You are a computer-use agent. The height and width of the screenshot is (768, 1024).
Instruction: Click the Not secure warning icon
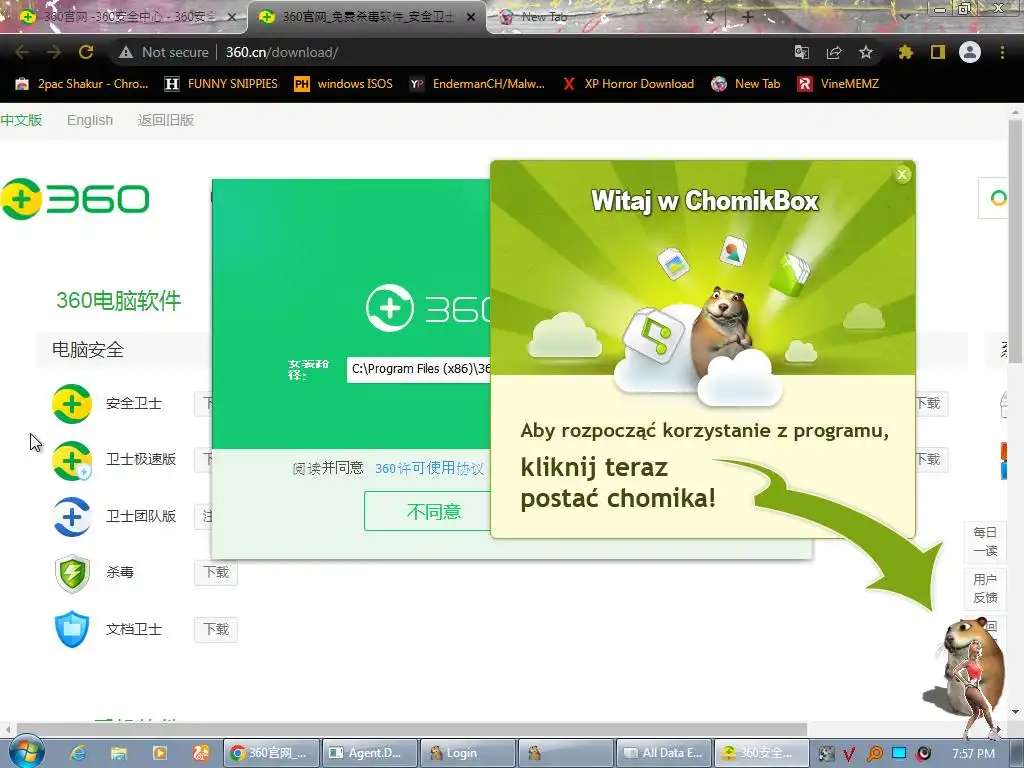(126, 52)
